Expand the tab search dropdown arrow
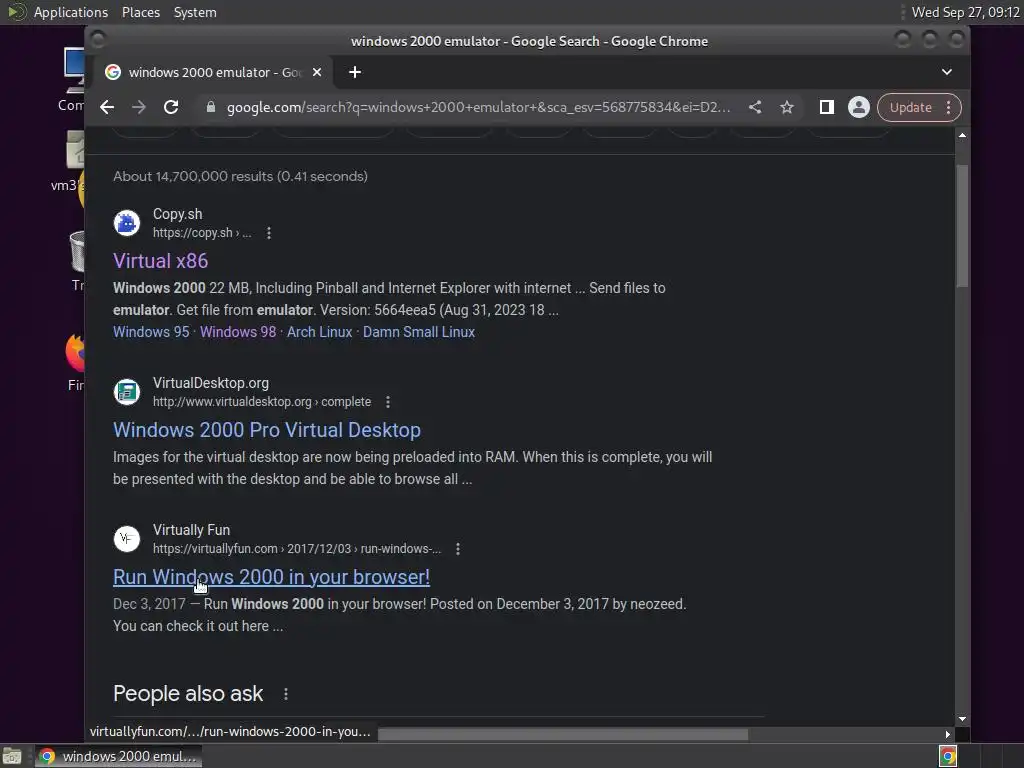 [x=947, y=72]
